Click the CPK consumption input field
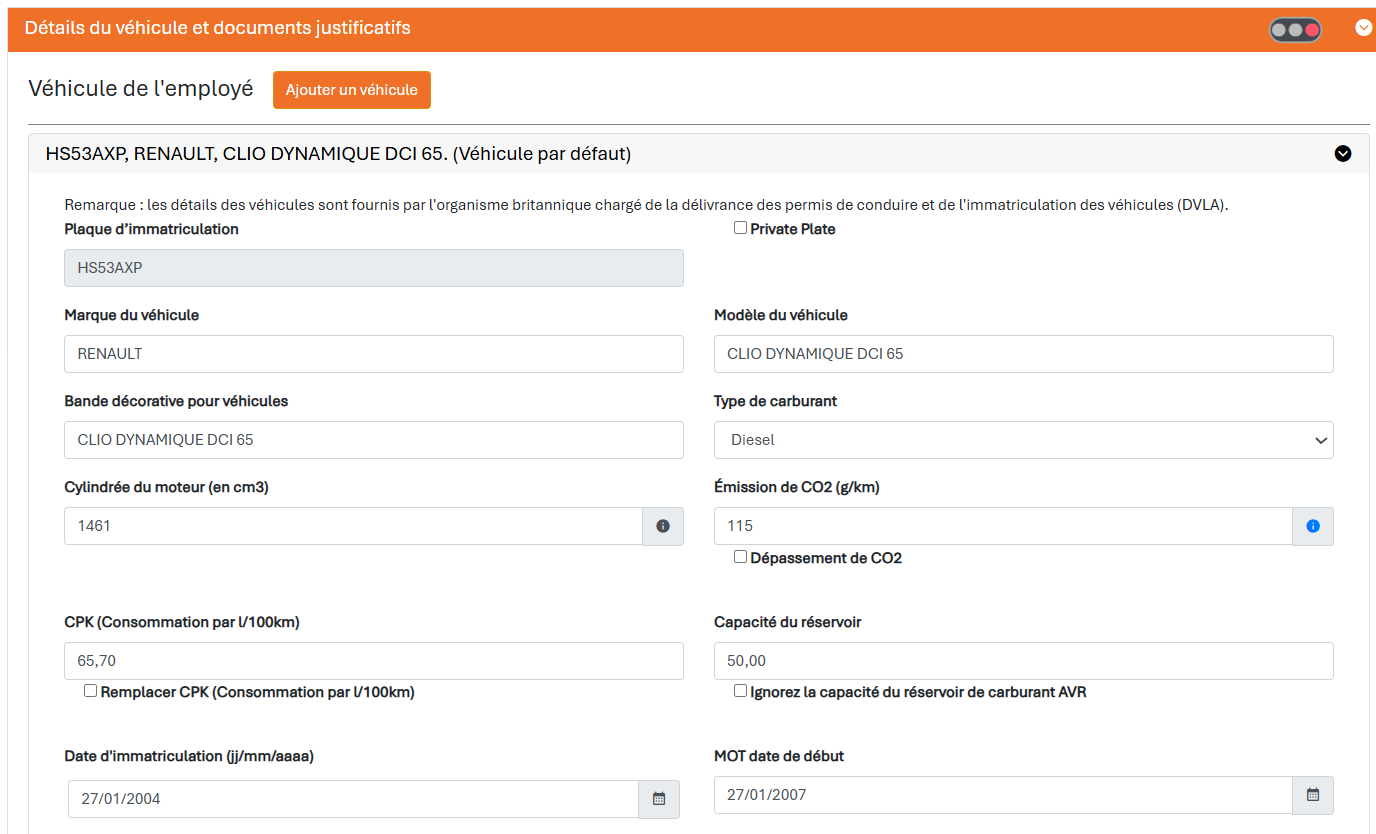1376x834 pixels. tap(374, 661)
